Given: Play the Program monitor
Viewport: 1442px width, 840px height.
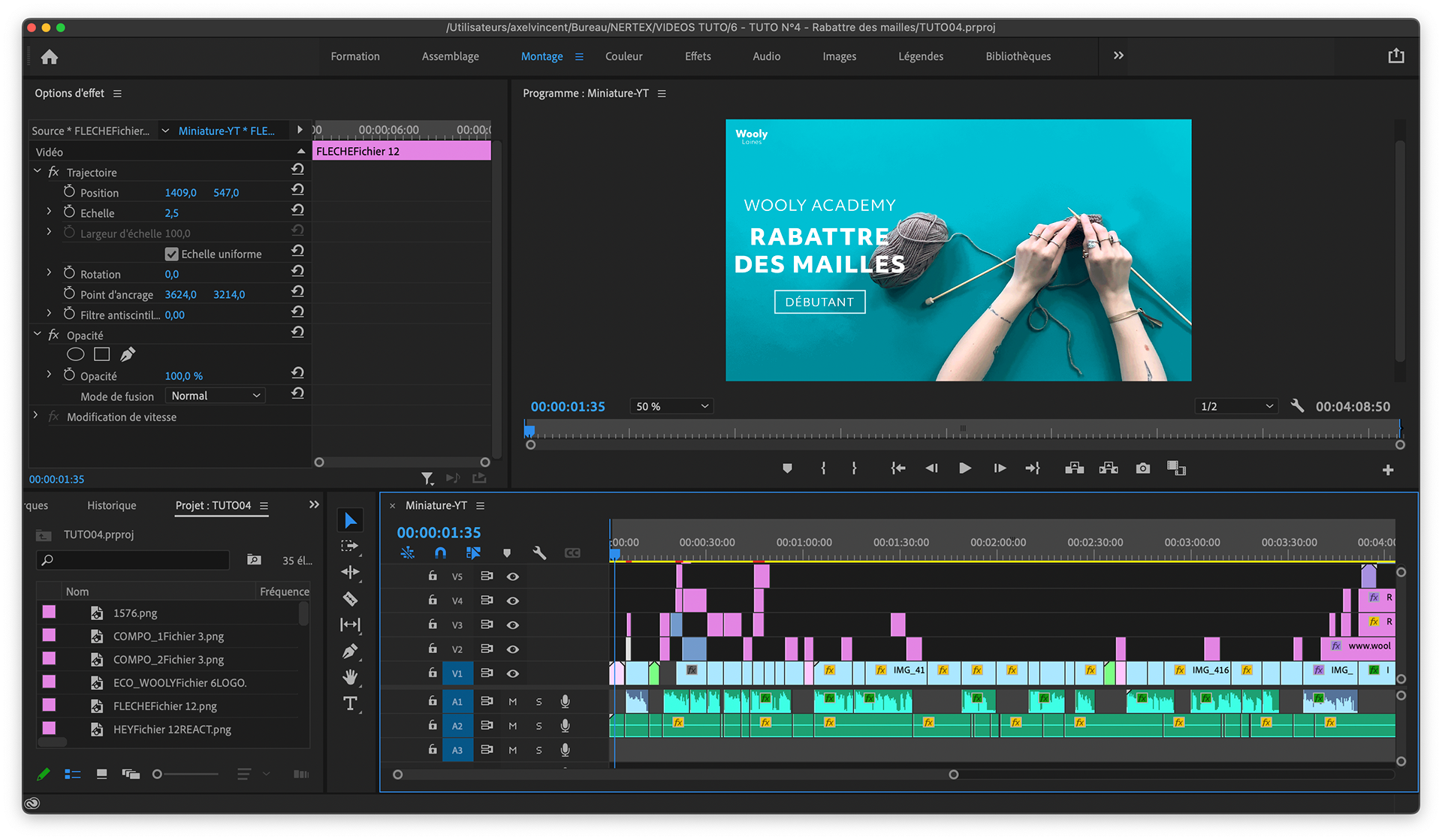Looking at the screenshot, I should [x=965, y=468].
